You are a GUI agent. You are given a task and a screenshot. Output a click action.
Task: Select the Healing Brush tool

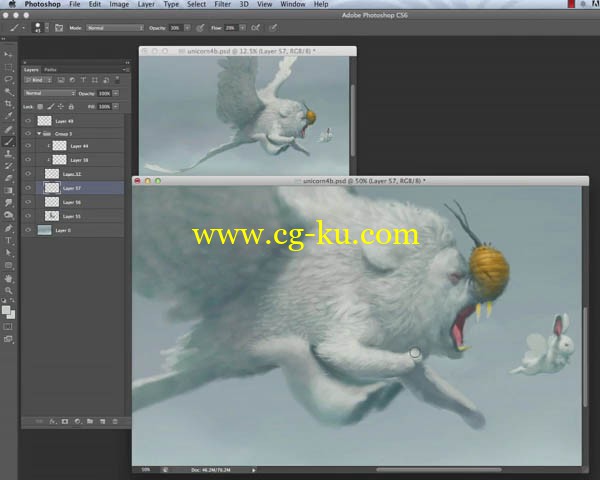tap(8, 129)
